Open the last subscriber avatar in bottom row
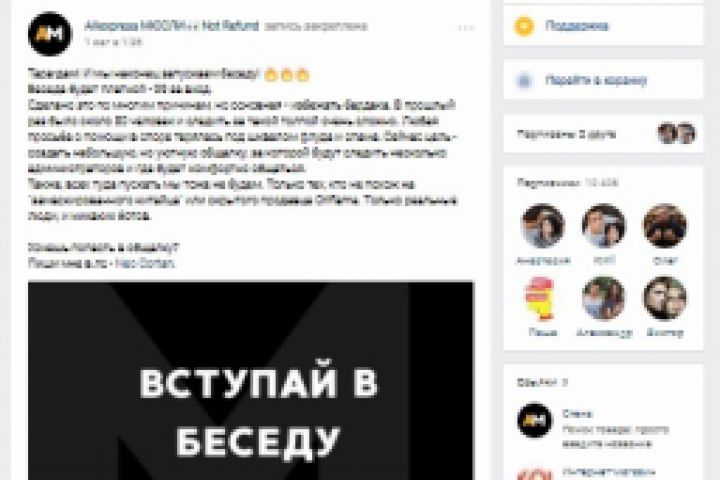 [x=665, y=299]
